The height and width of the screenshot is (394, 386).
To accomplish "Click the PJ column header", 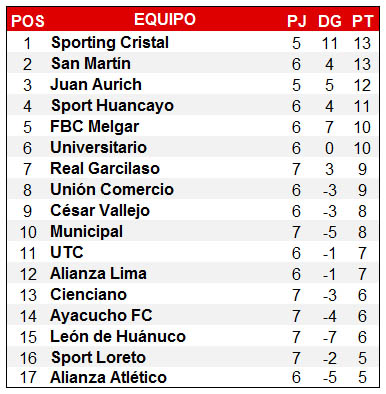I will point(297,21).
